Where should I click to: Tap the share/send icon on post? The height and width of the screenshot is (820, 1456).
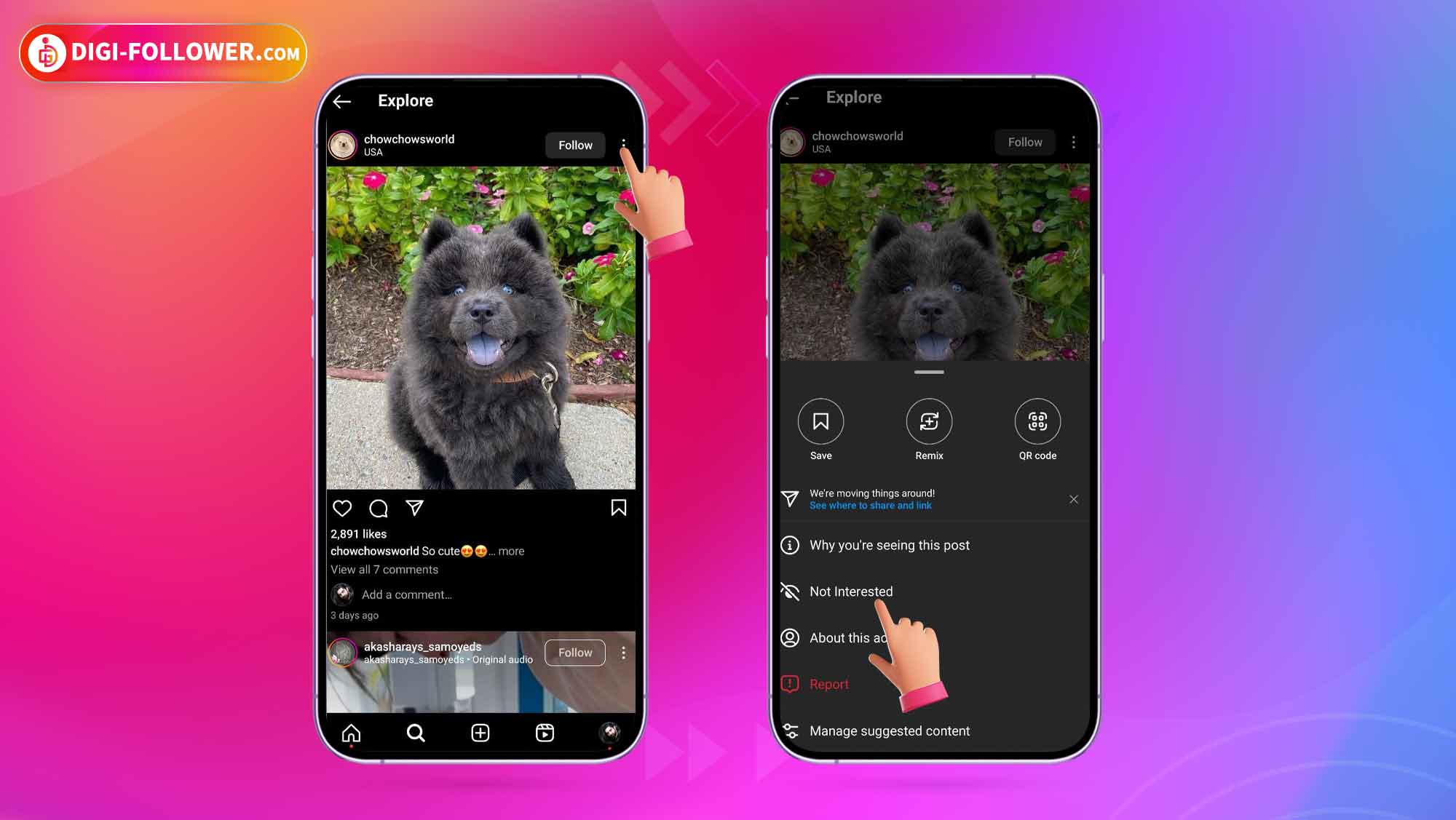pyautogui.click(x=415, y=507)
